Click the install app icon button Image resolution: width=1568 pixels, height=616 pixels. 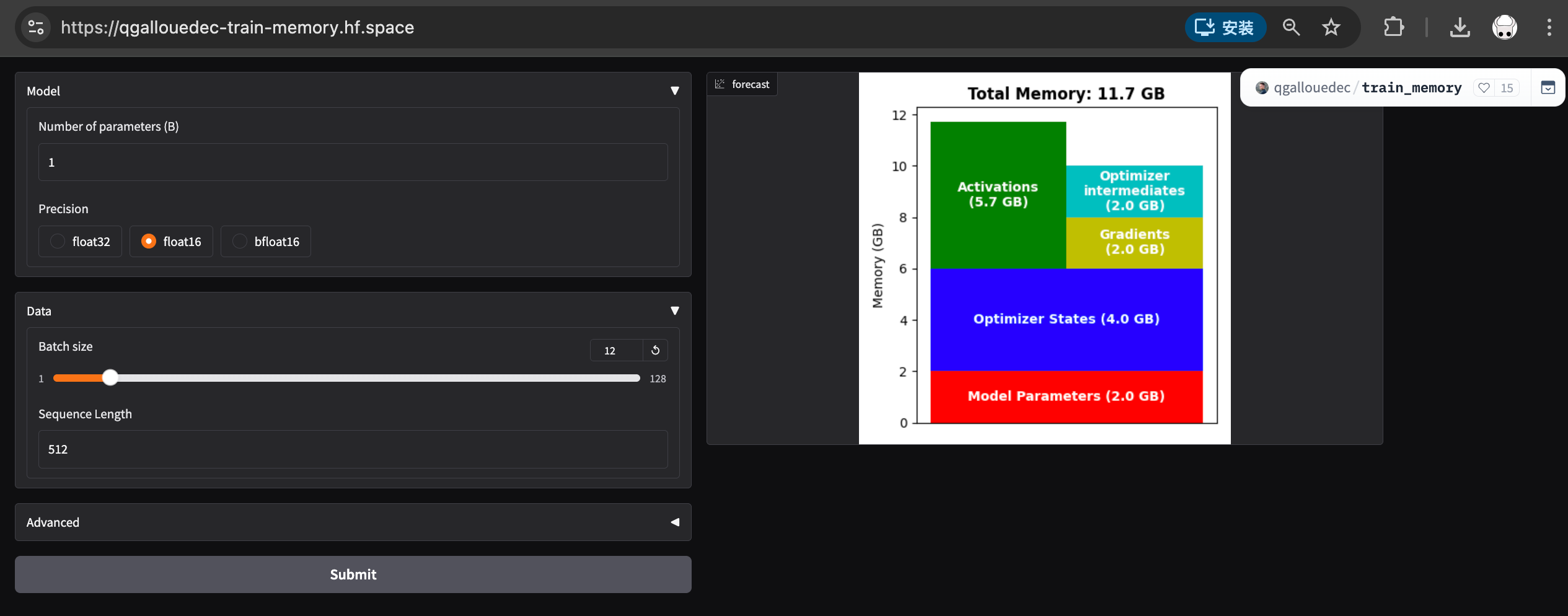(1225, 27)
